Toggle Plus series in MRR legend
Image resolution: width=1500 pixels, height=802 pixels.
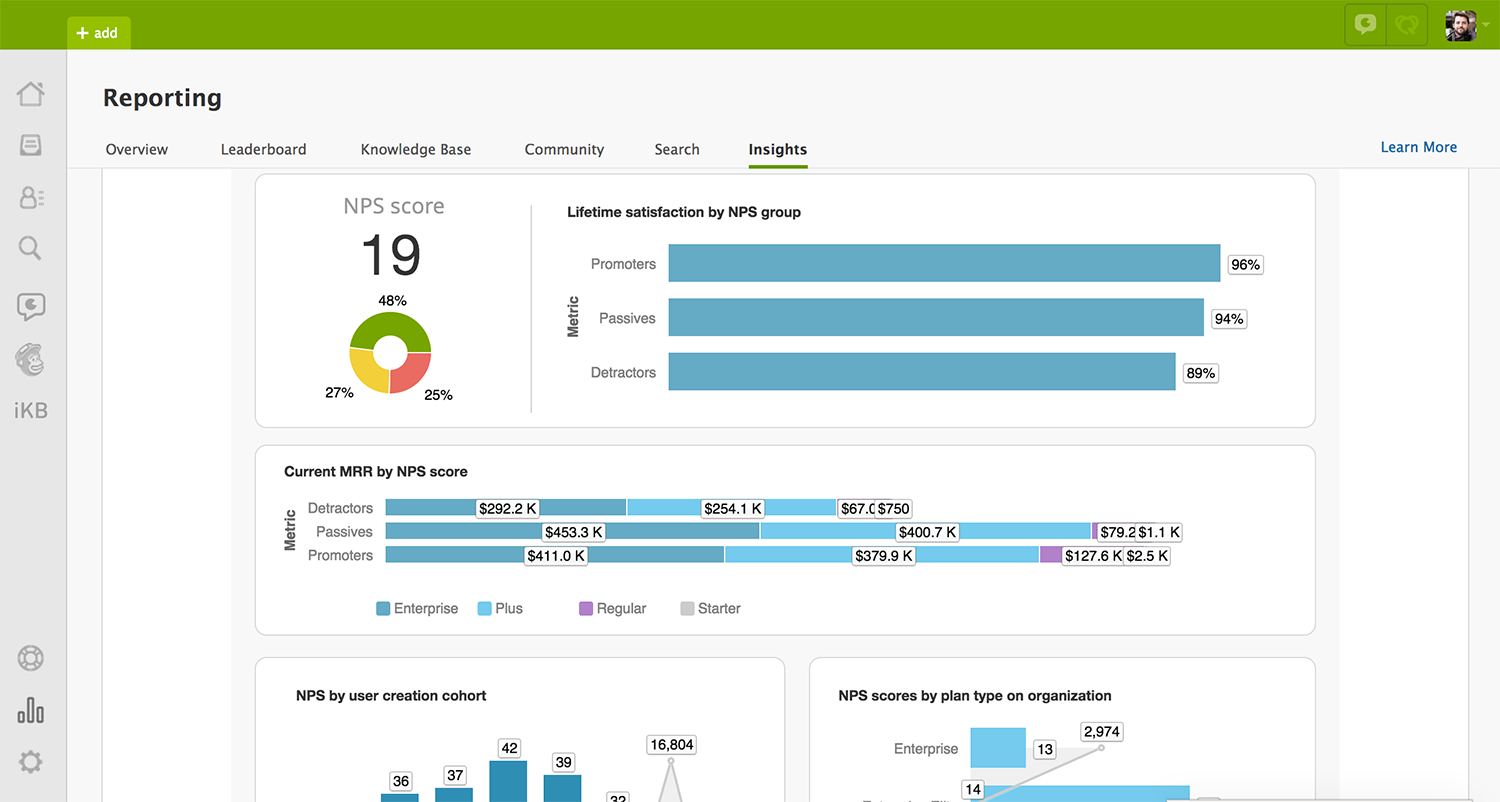tap(500, 608)
